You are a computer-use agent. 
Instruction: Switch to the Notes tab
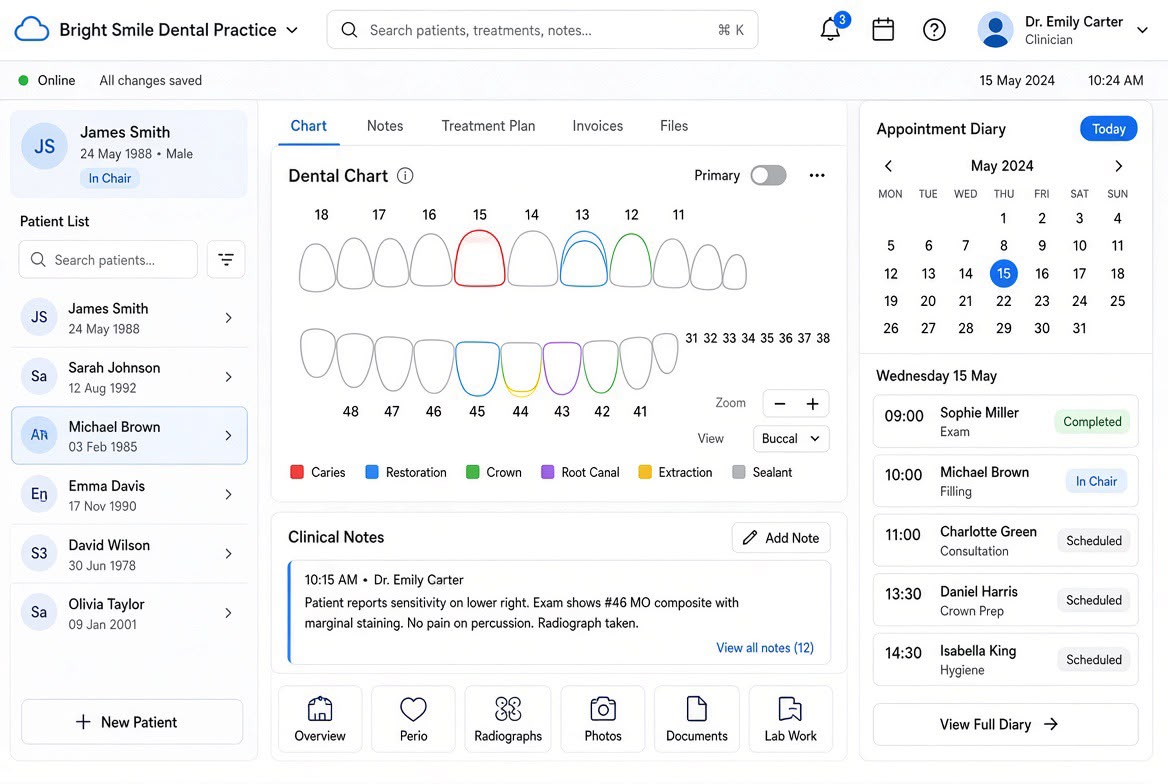pyautogui.click(x=385, y=126)
